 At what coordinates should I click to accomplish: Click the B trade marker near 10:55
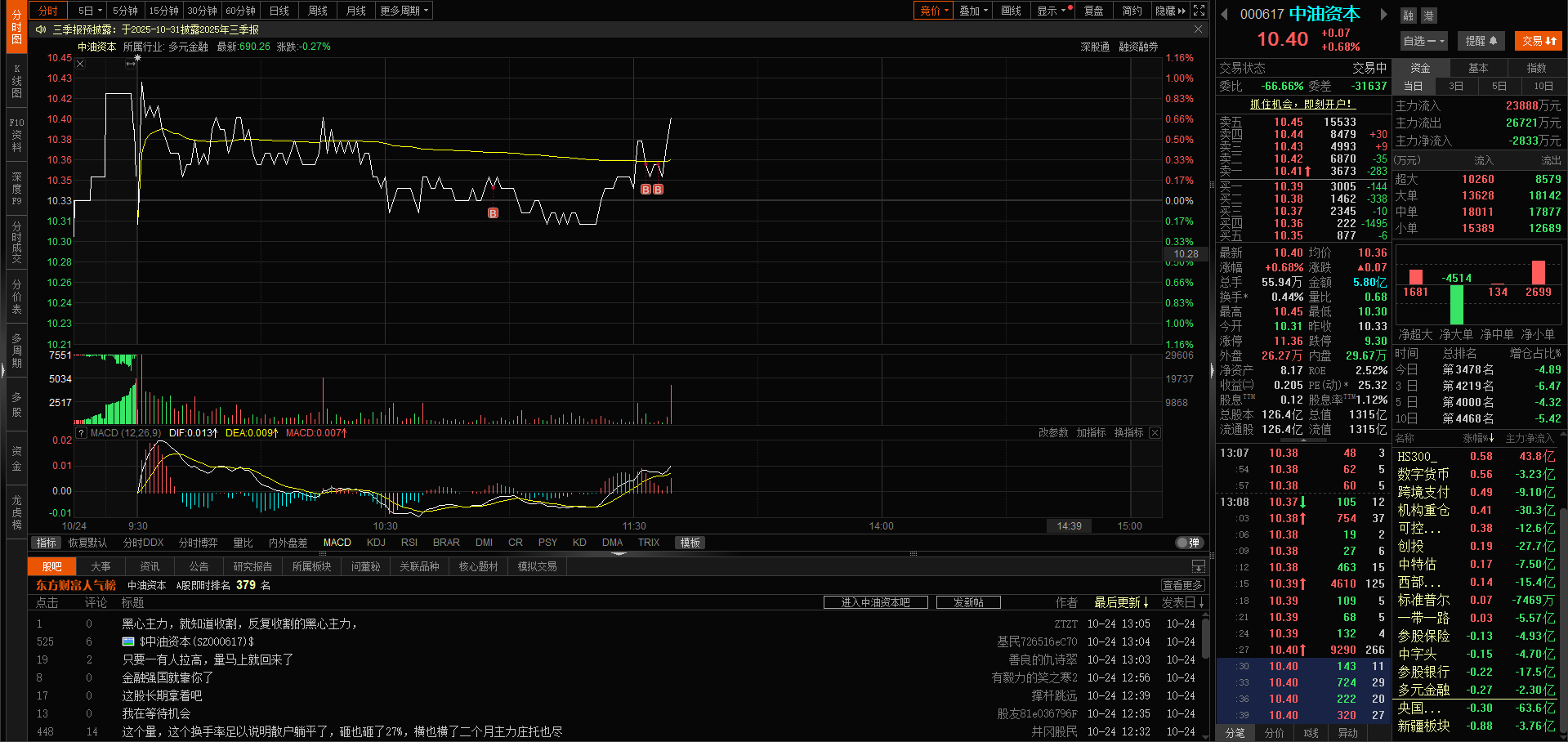[x=493, y=213]
